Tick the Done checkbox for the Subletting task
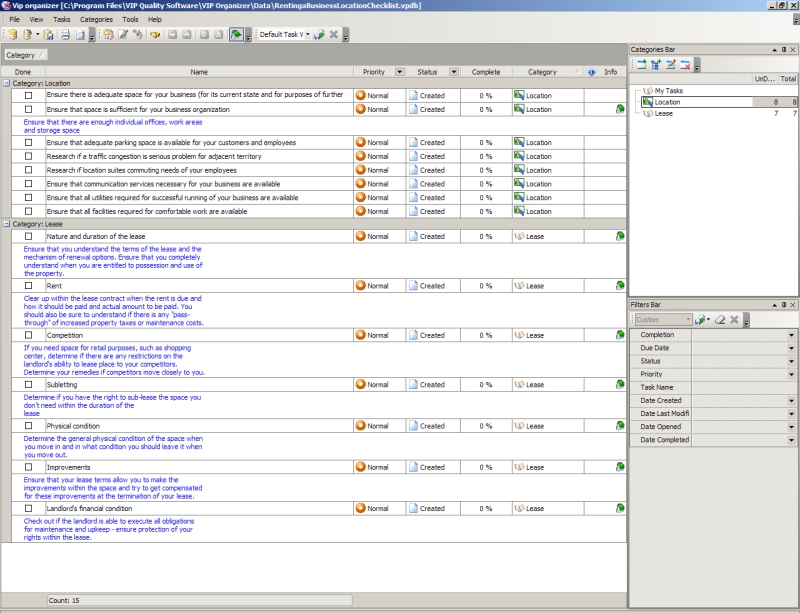 coord(29,384)
